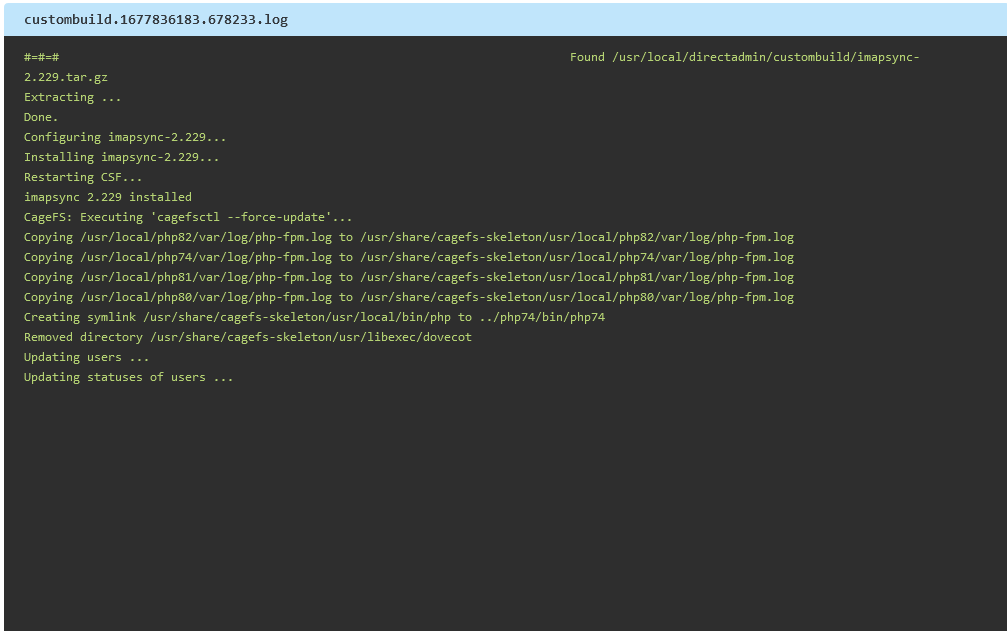Viewport: 1007px width, 631px height.
Task: Click the custombuild.1677836183.678233.log title
Action: [x=156, y=20]
